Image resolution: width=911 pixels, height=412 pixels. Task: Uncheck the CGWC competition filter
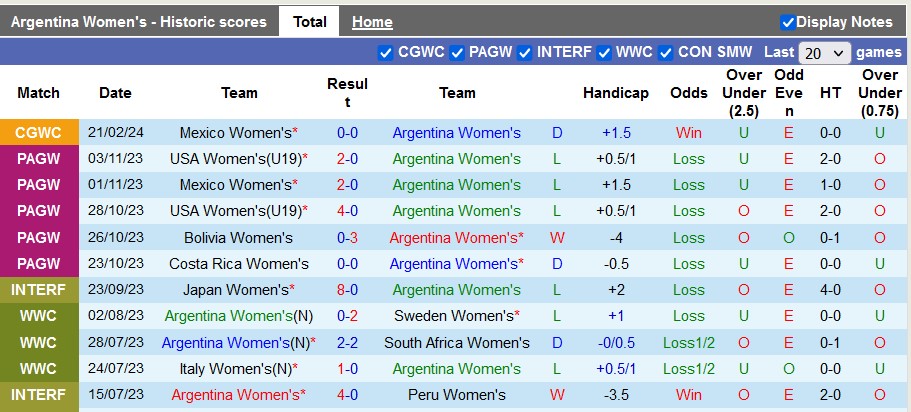tap(386, 52)
